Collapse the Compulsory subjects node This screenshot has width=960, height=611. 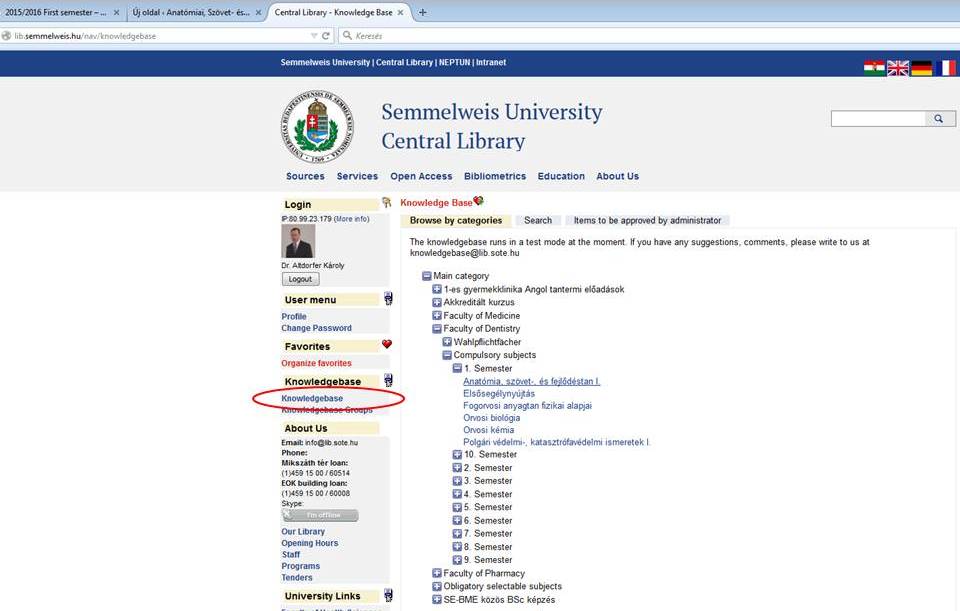(448, 355)
